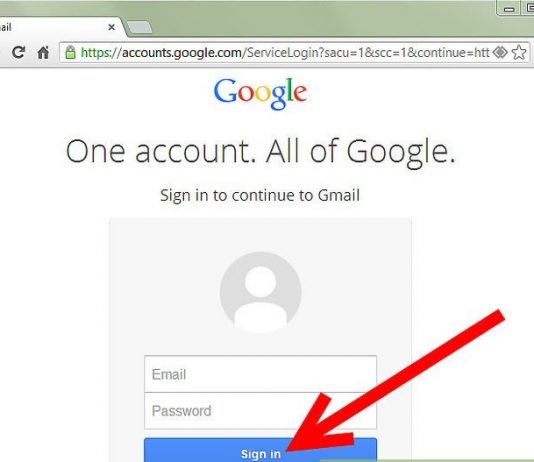534x462 pixels.
Task: Click the blue Sign in button
Action: point(261,451)
